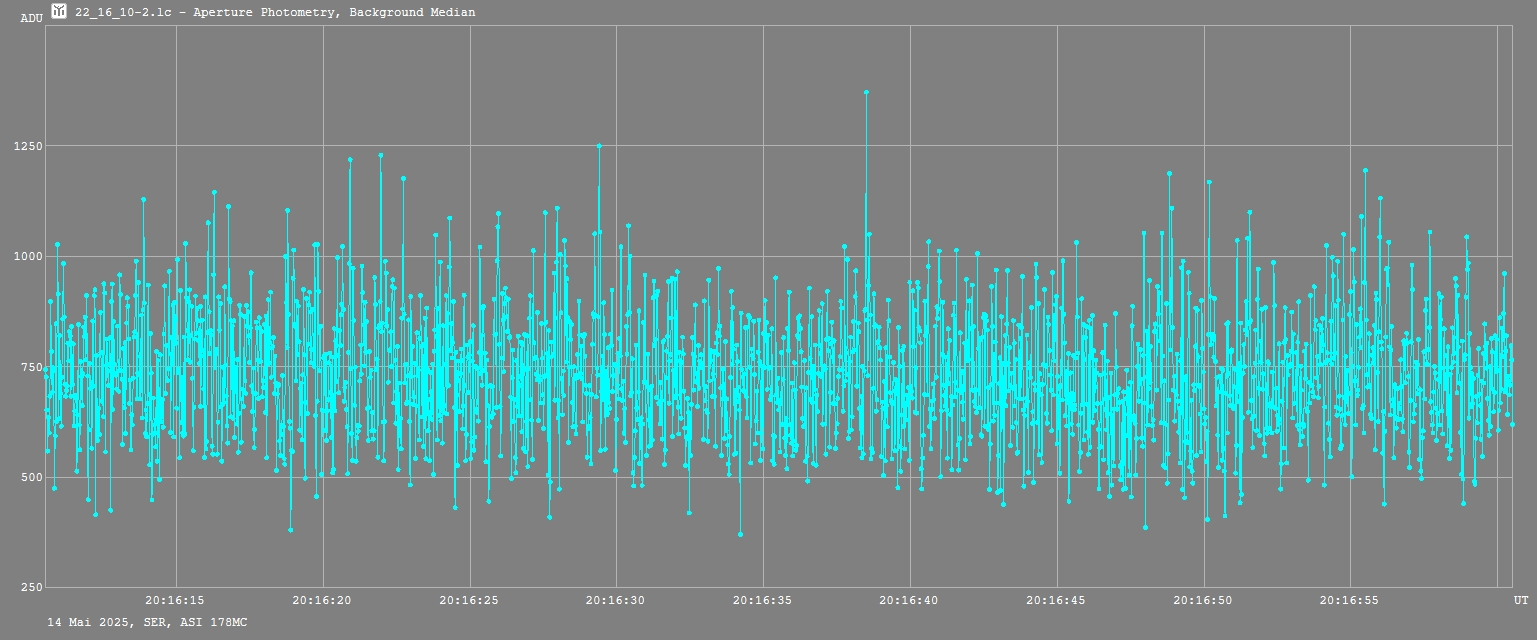This screenshot has height=640, width=1537.
Task: Select the 500 tick on ADU axis
Action: coord(30,477)
